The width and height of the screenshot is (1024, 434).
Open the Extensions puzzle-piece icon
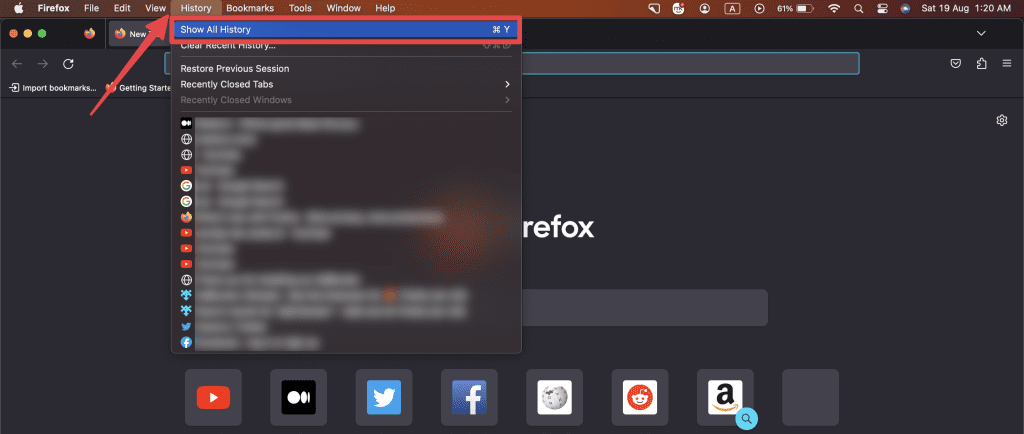pyautogui.click(x=981, y=63)
